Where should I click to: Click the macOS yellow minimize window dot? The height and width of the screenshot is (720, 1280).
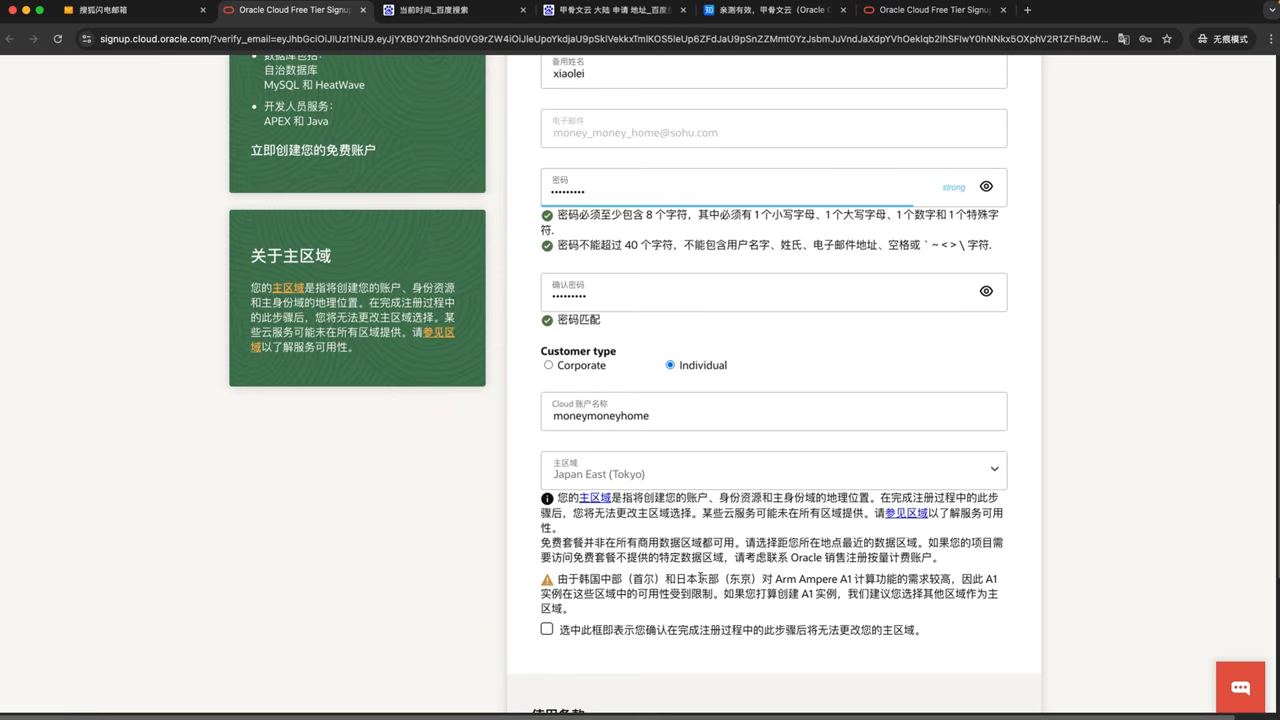click(24, 10)
